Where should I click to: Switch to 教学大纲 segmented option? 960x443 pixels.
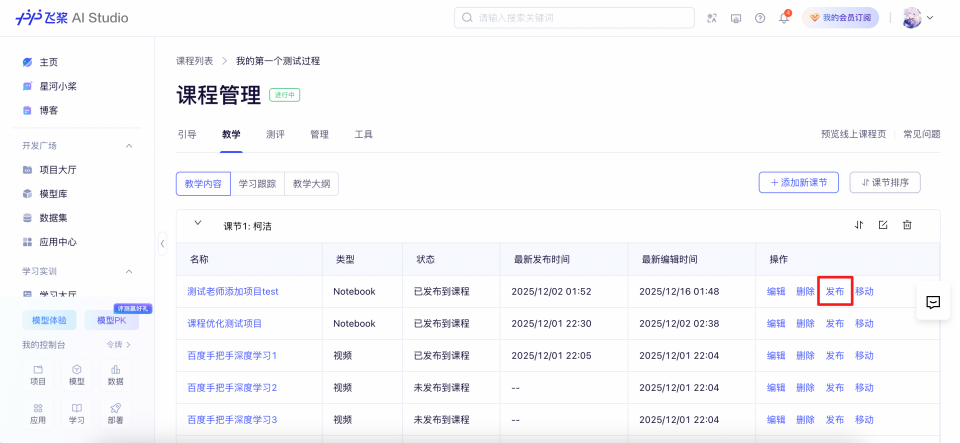(311, 183)
